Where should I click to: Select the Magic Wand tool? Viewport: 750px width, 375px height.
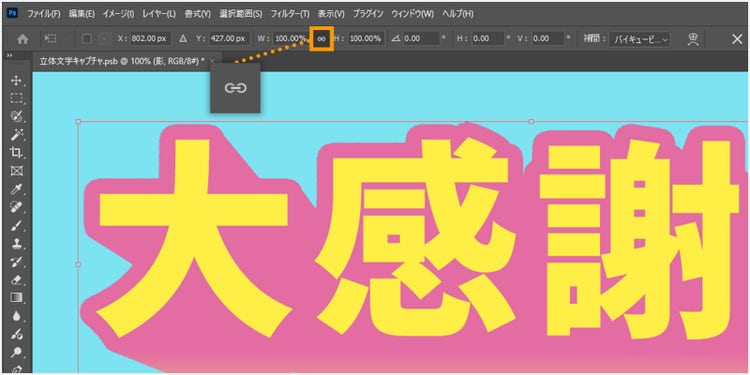(x=16, y=134)
